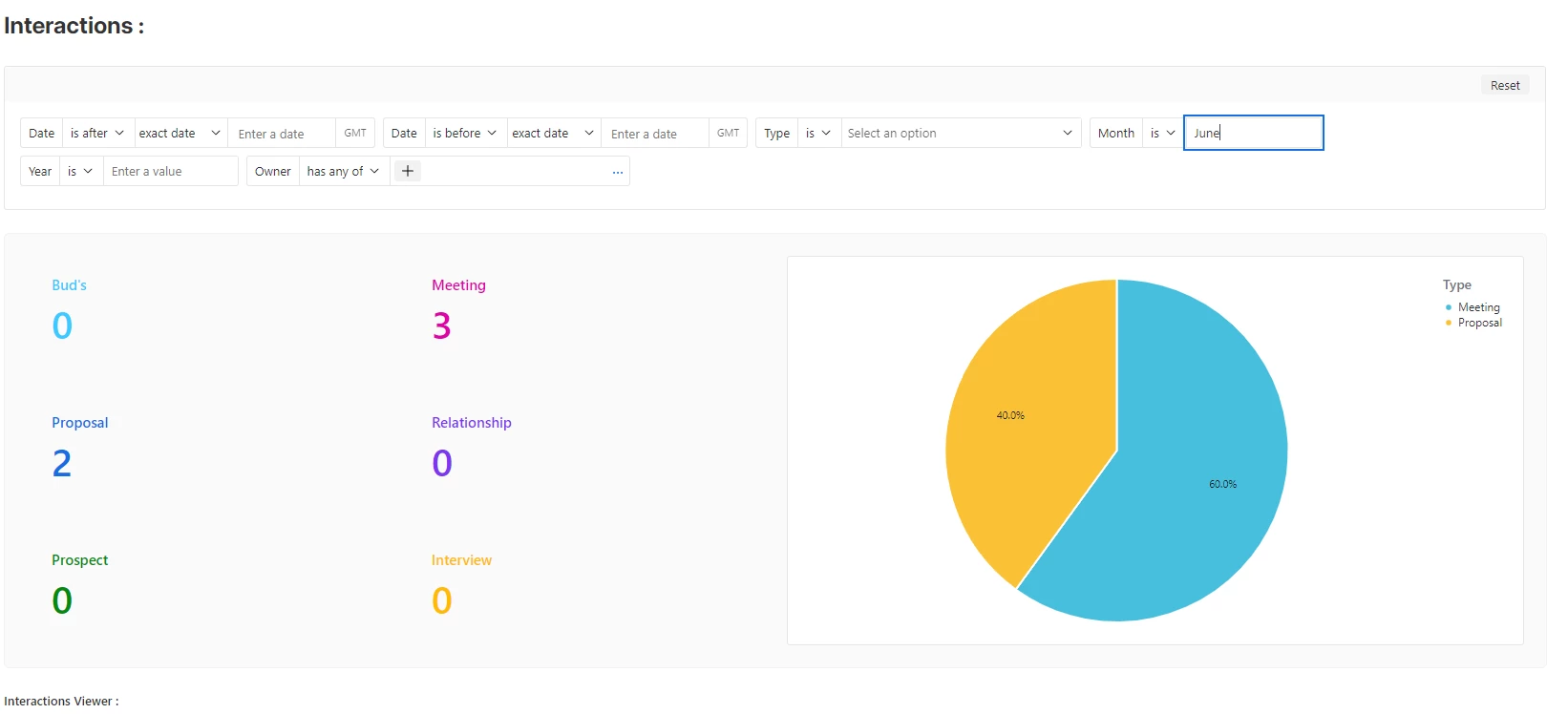Click the 'Type' chart legend title
The image size is (1568, 714).
click(1457, 284)
